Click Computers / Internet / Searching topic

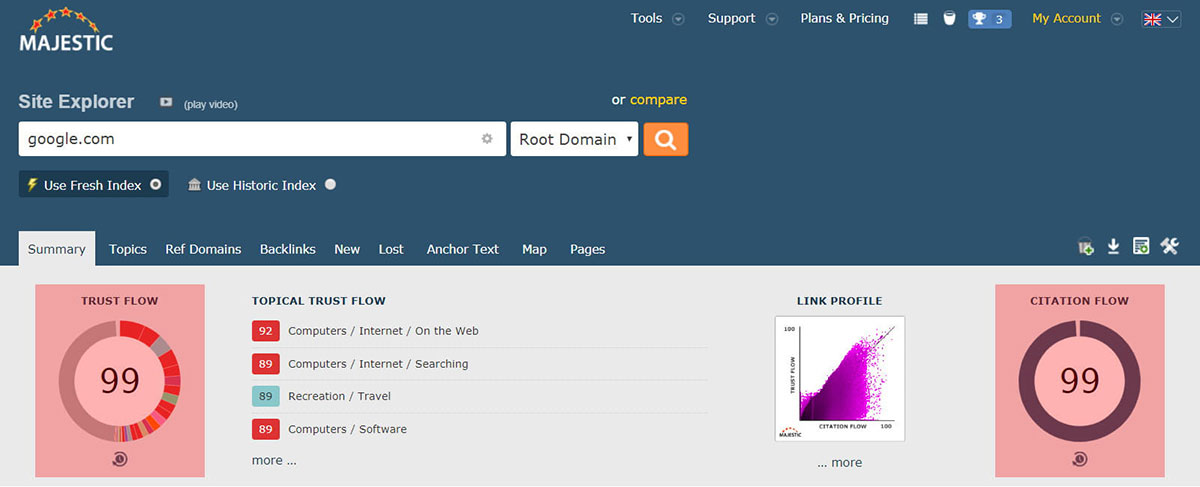click(378, 364)
